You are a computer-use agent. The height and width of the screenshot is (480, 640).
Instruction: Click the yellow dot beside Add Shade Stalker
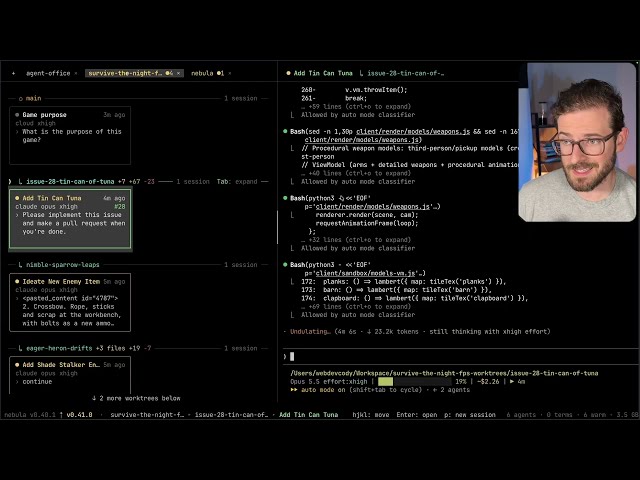point(17,365)
